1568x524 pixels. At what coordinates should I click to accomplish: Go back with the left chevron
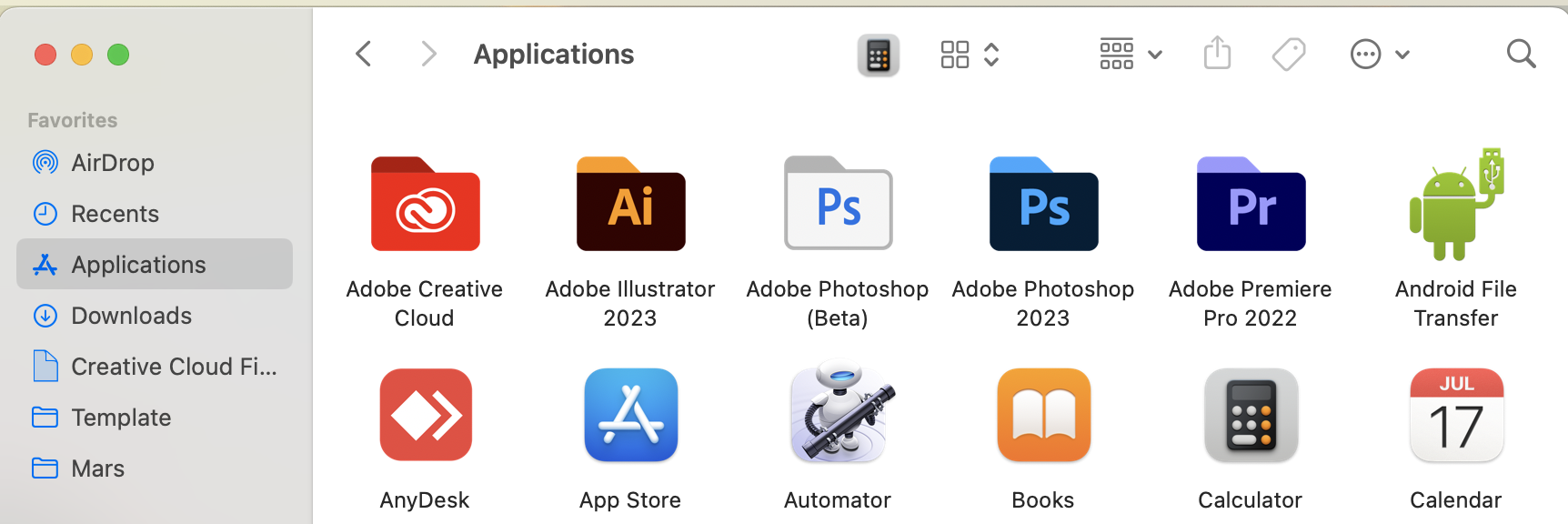364,54
